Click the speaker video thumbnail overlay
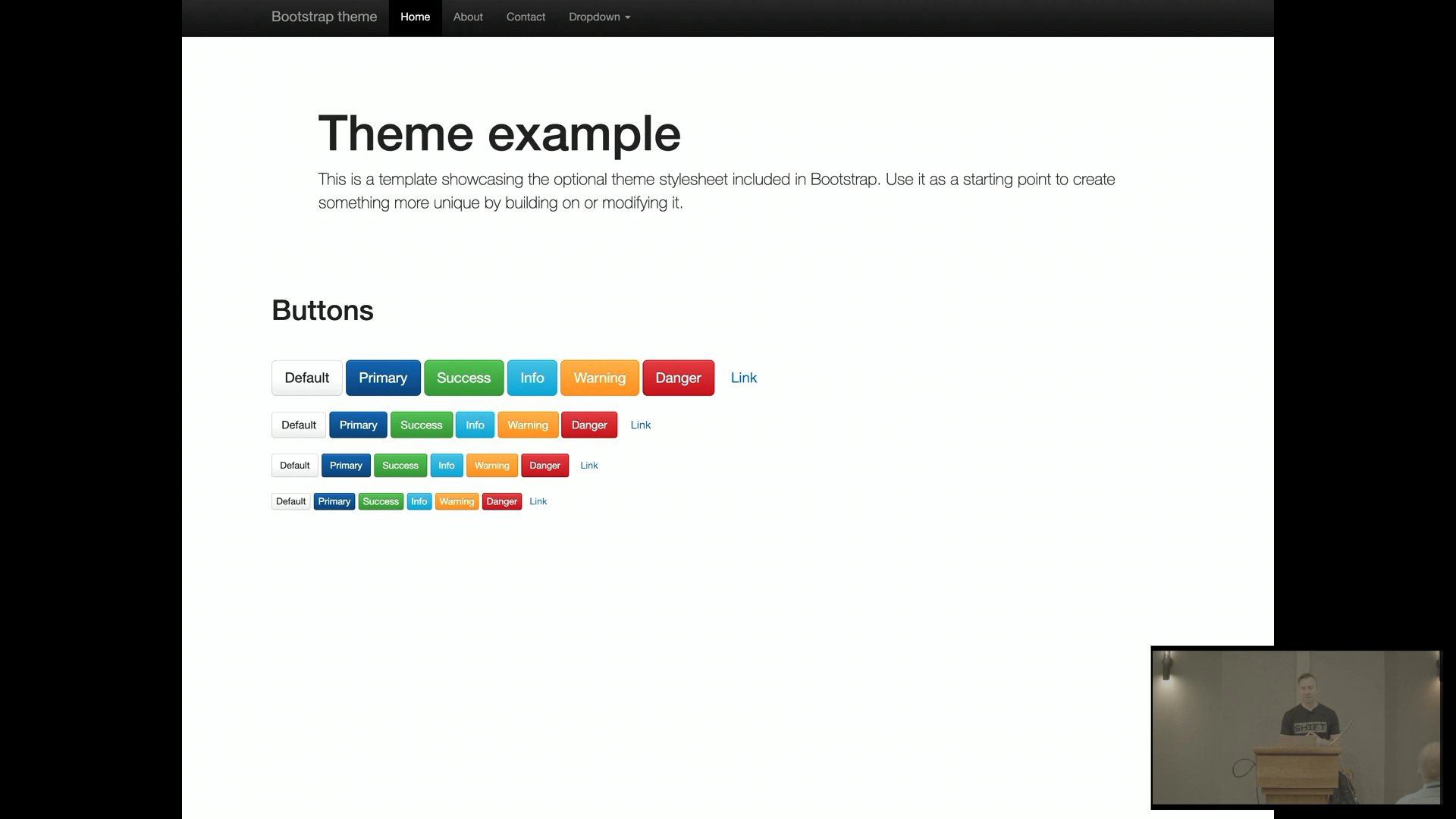Viewport: 1456px width, 819px height. (1295, 726)
